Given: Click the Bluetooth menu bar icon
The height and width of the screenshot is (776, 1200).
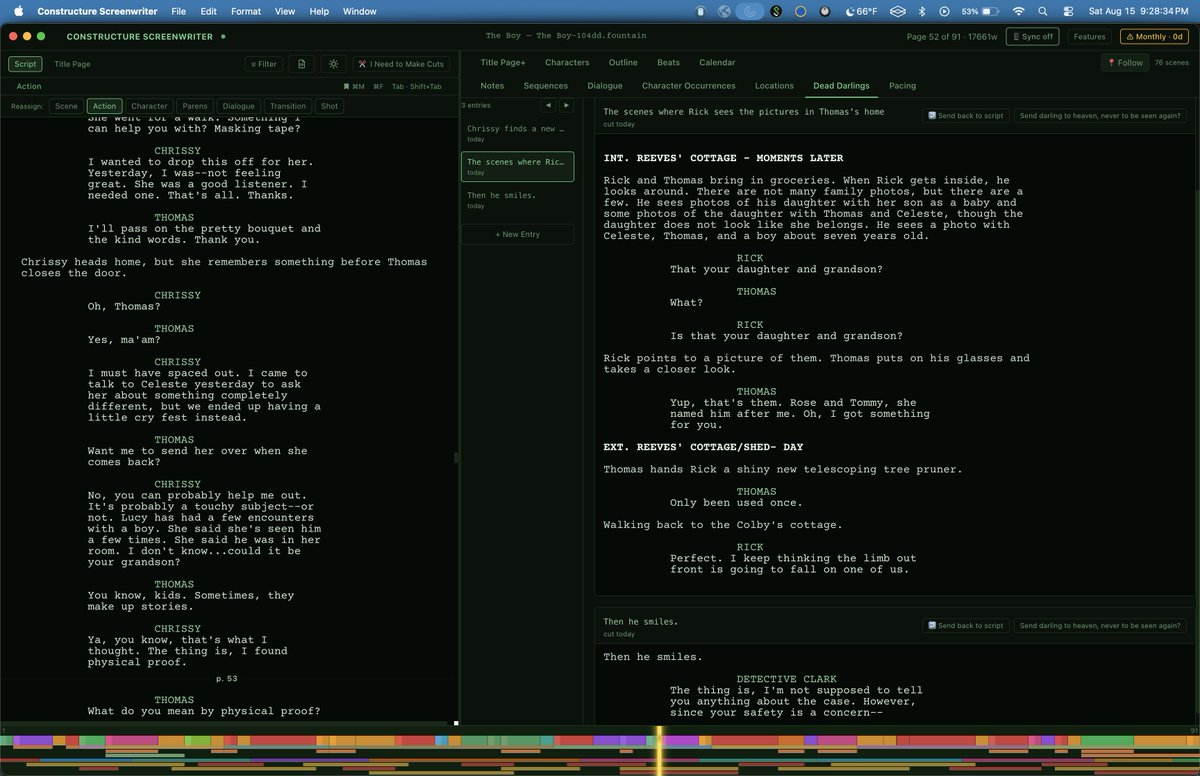Looking at the screenshot, I should [x=921, y=11].
